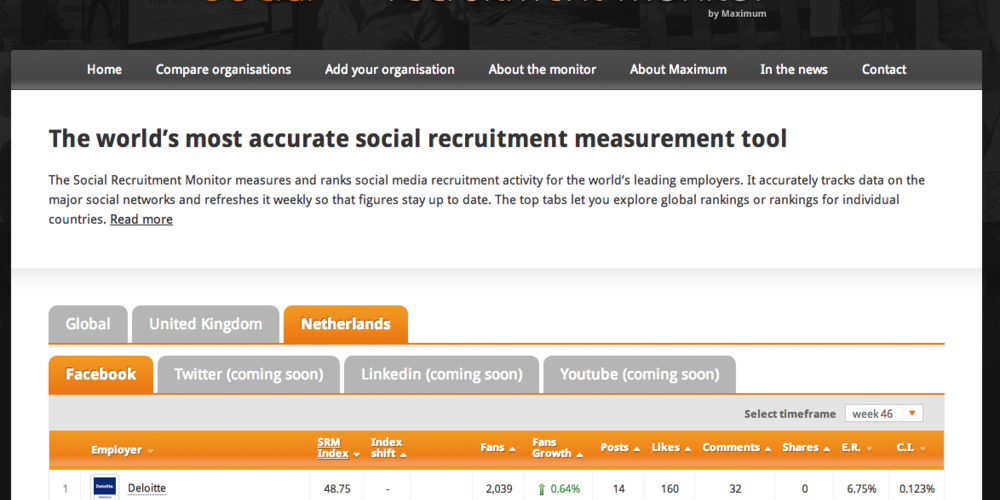The height and width of the screenshot is (500, 1000).
Task: Sort table by C.I. column
Action: pos(911,448)
